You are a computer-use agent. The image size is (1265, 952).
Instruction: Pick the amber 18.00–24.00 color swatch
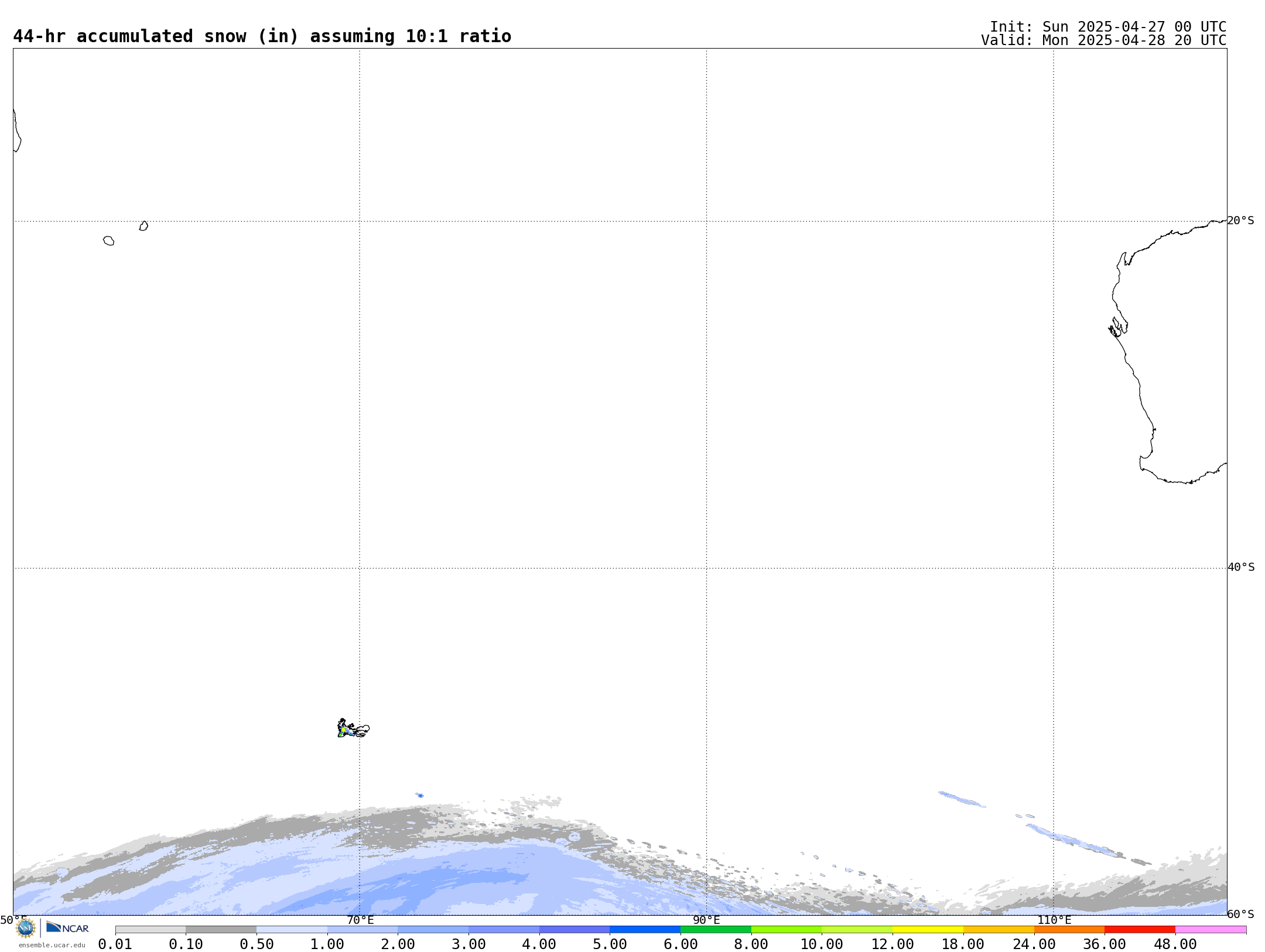pyautogui.click(x=999, y=930)
